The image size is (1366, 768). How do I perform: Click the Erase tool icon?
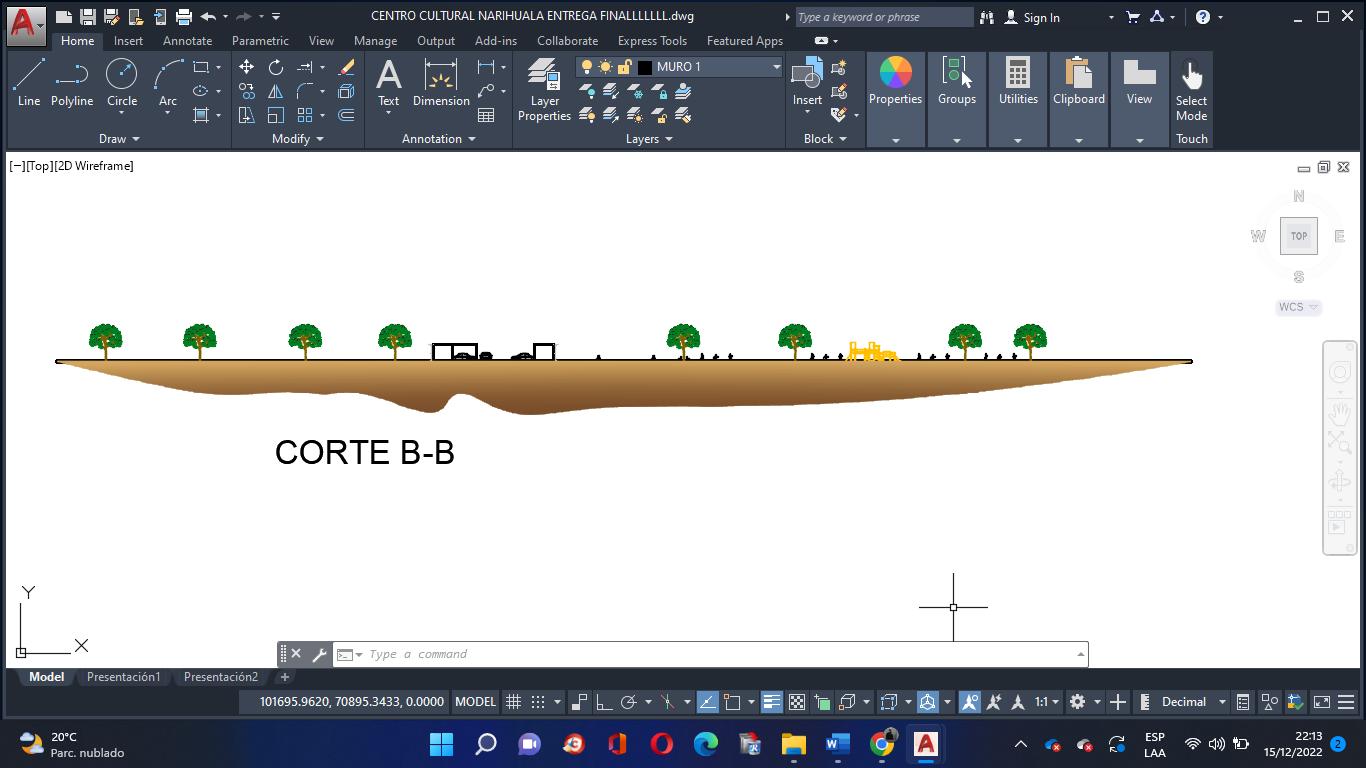[x=347, y=67]
